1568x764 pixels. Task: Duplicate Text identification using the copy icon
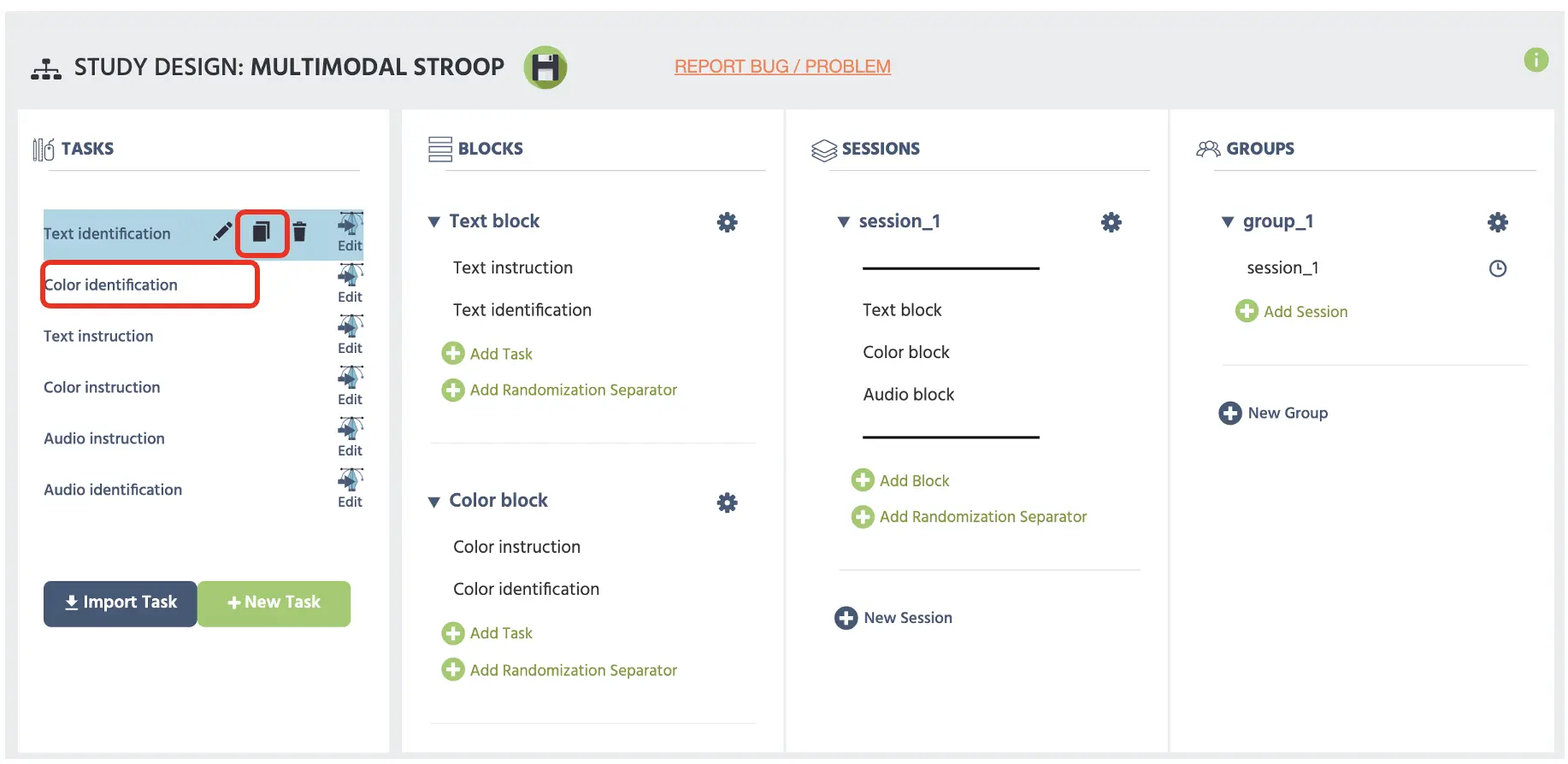(x=262, y=232)
